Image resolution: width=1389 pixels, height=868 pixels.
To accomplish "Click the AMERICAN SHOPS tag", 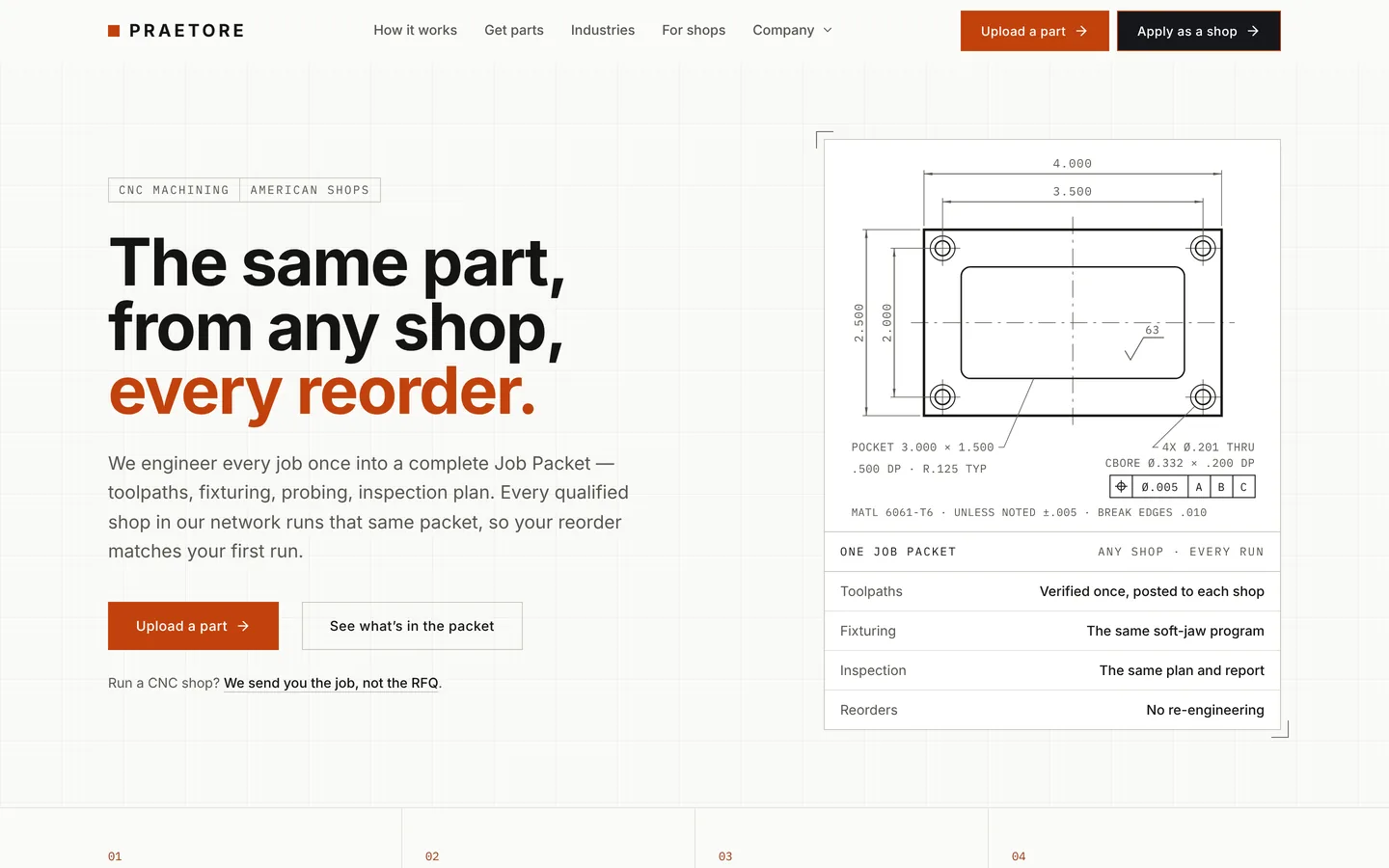I will pos(310,190).
